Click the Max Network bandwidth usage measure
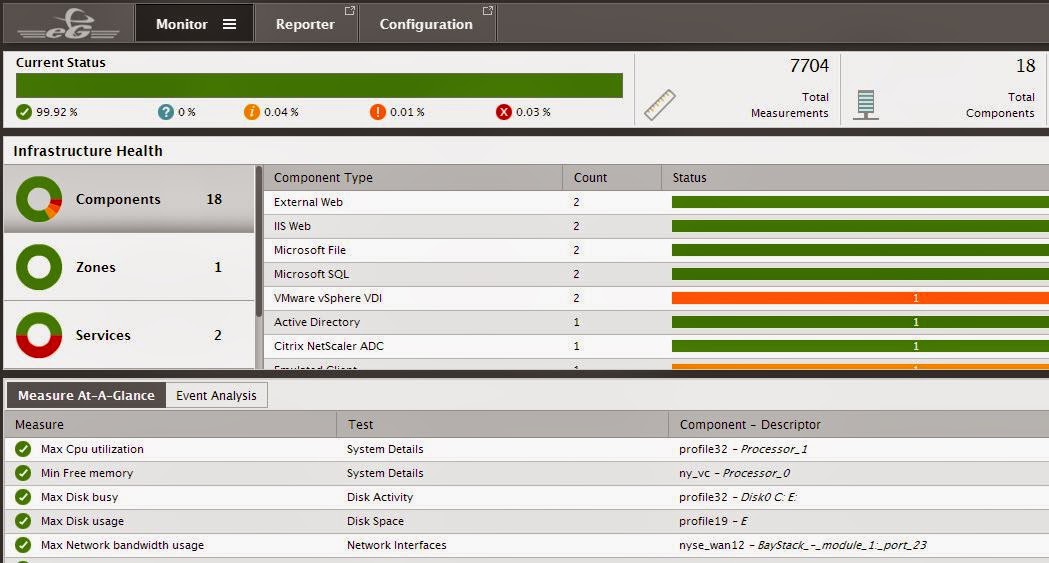The image size is (1049, 563). pos(122,546)
